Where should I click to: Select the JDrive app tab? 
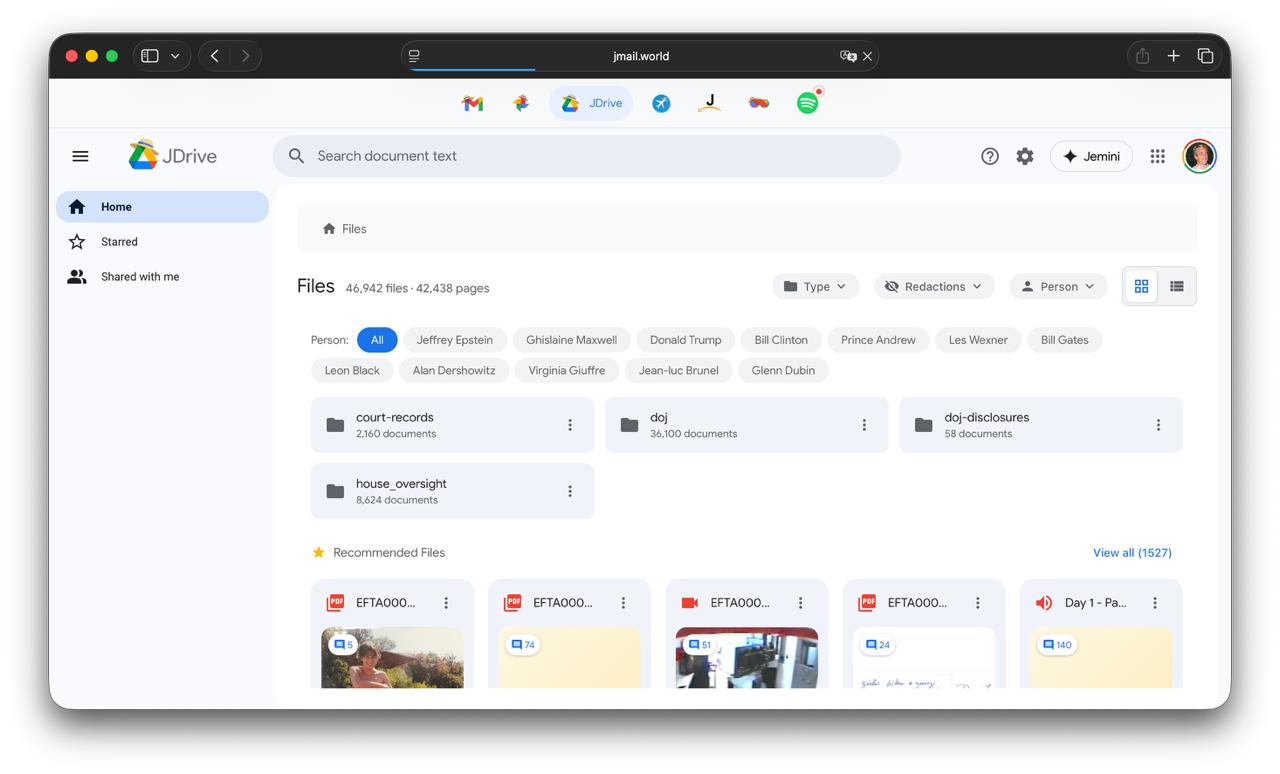pyautogui.click(x=591, y=103)
